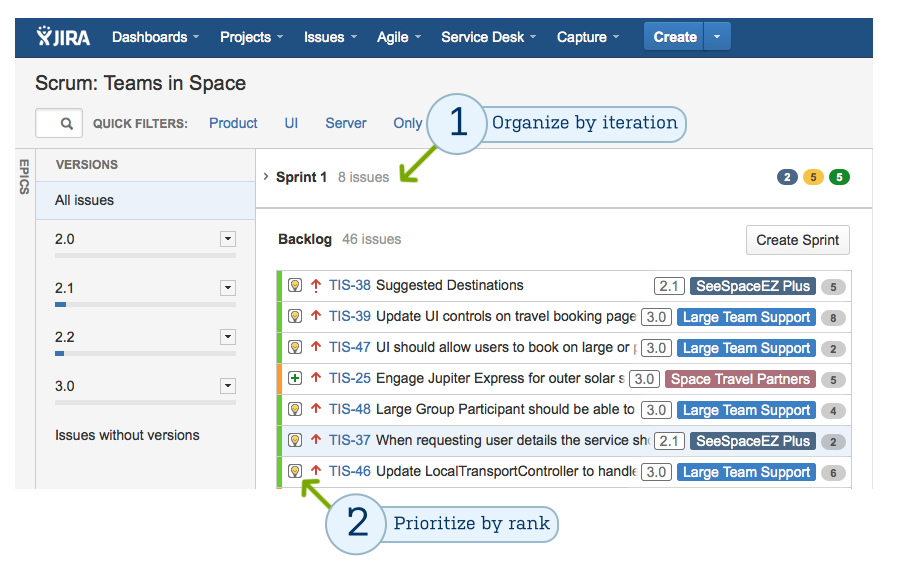The width and height of the screenshot is (898, 574).
Task: Click the JIRA logo in header
Action: tap(63, 37)
